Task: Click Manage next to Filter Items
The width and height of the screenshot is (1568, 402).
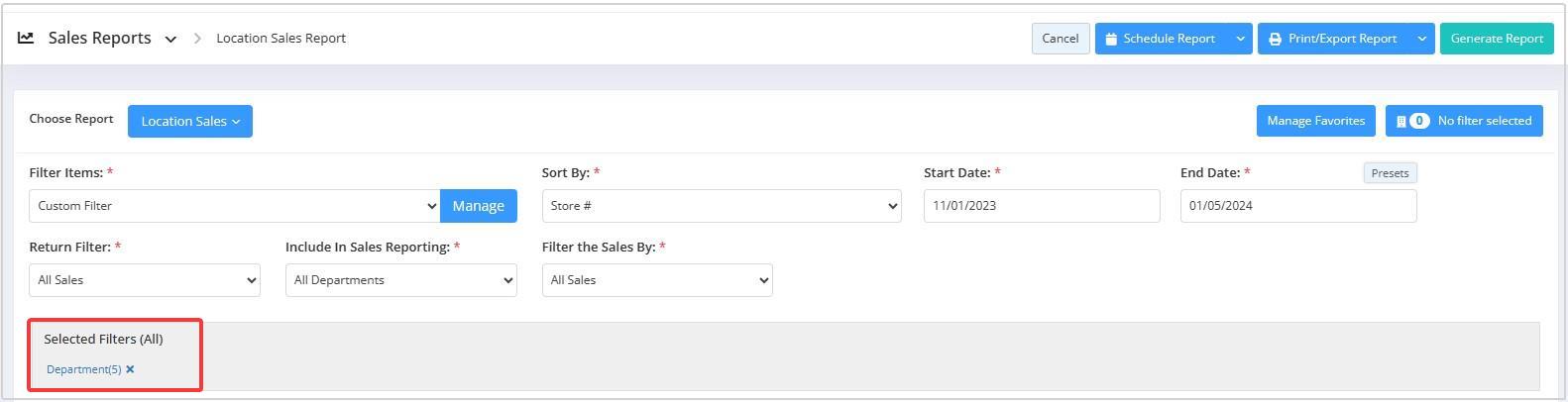Action: pos(479,206)
